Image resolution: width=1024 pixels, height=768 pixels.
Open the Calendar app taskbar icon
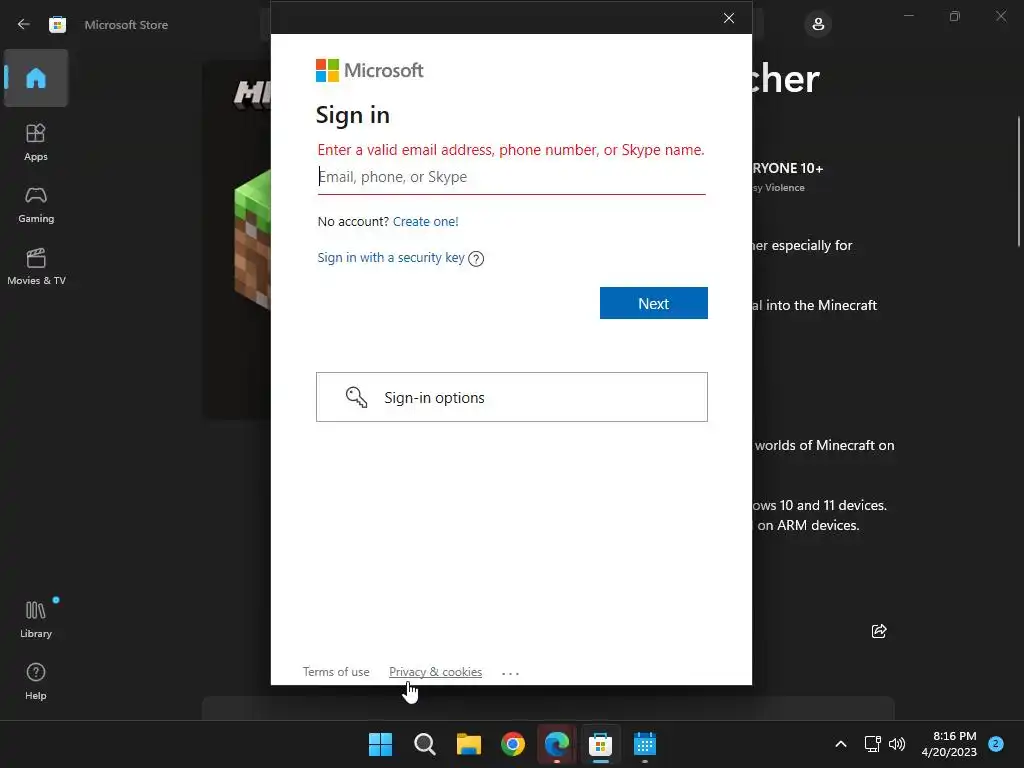[645, 744]
